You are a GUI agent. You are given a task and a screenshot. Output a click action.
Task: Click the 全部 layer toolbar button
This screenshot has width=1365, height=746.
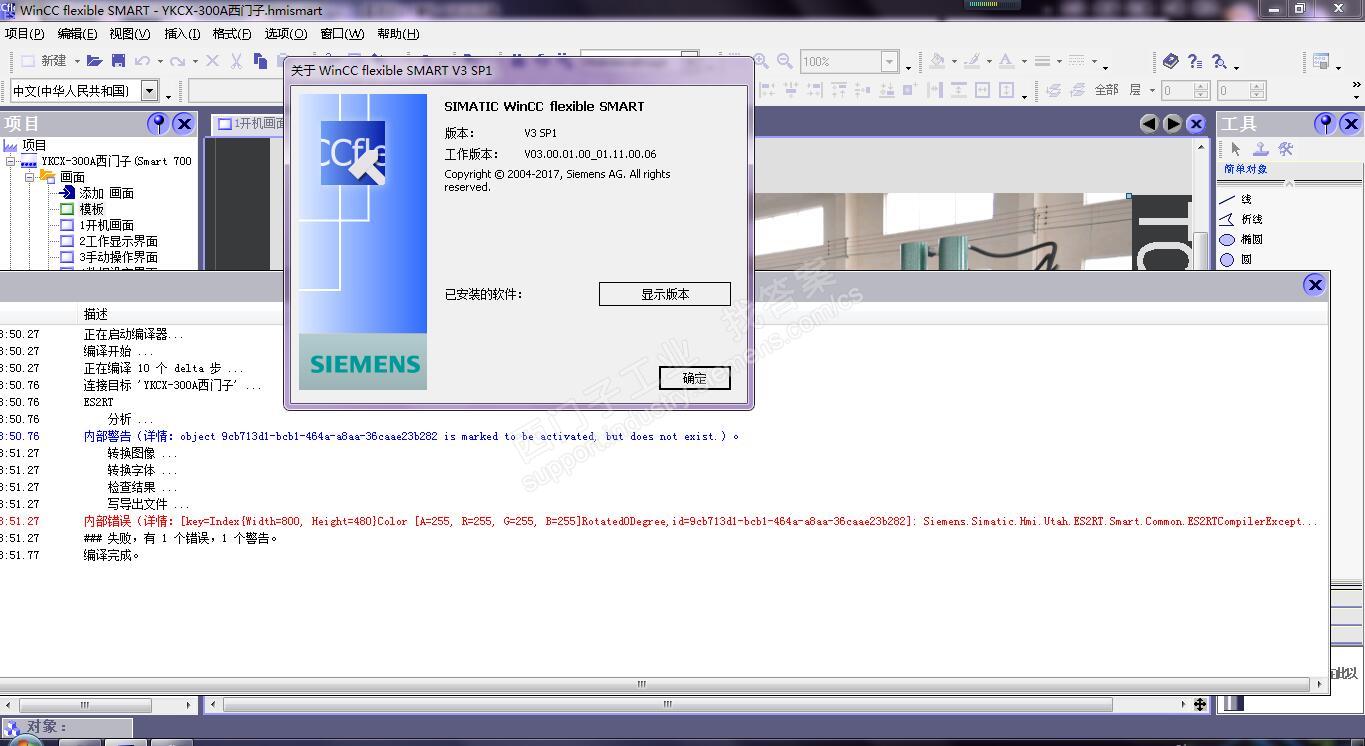(1107, 90)
